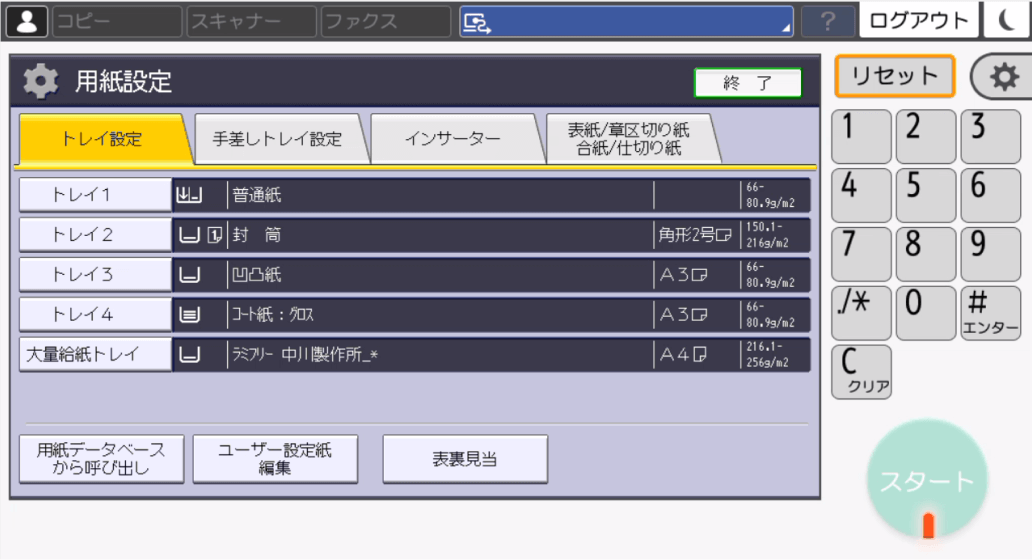Select the 大量給紙トレイ button
The image size is (1032, 560).
95,355
